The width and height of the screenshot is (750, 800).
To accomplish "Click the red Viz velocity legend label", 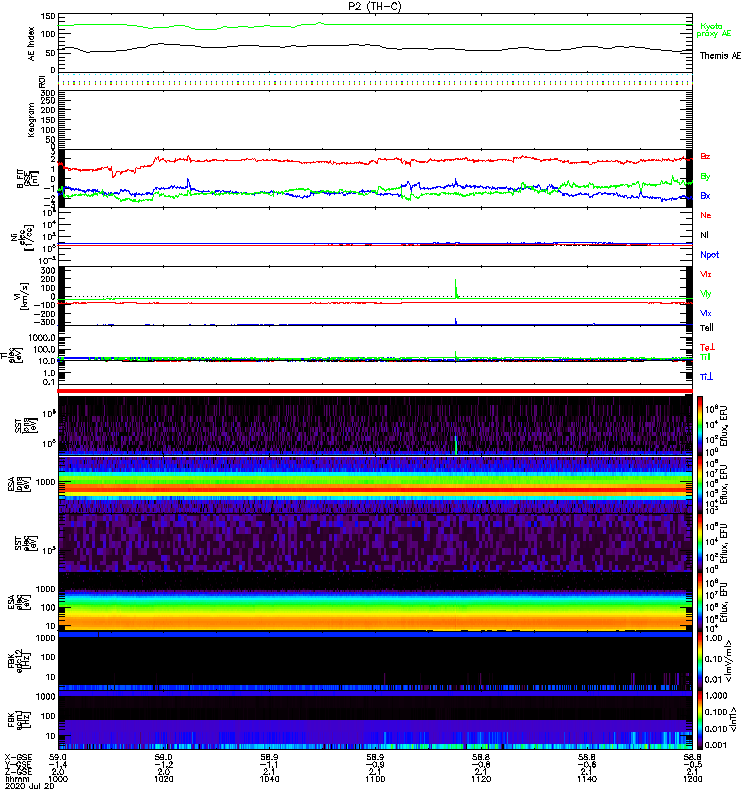I will tap(705, 274).
